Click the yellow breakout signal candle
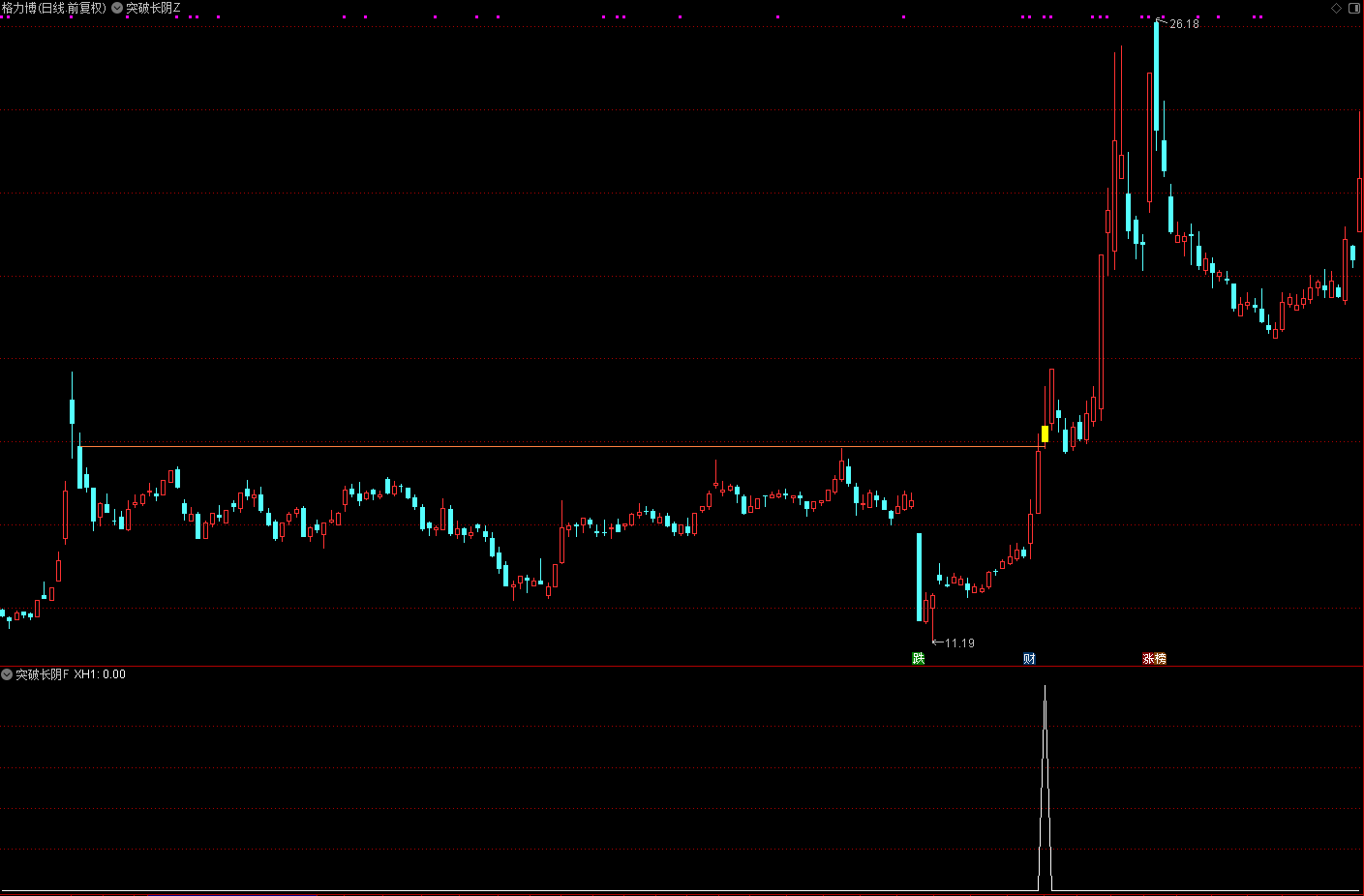 click(1045, 433)
